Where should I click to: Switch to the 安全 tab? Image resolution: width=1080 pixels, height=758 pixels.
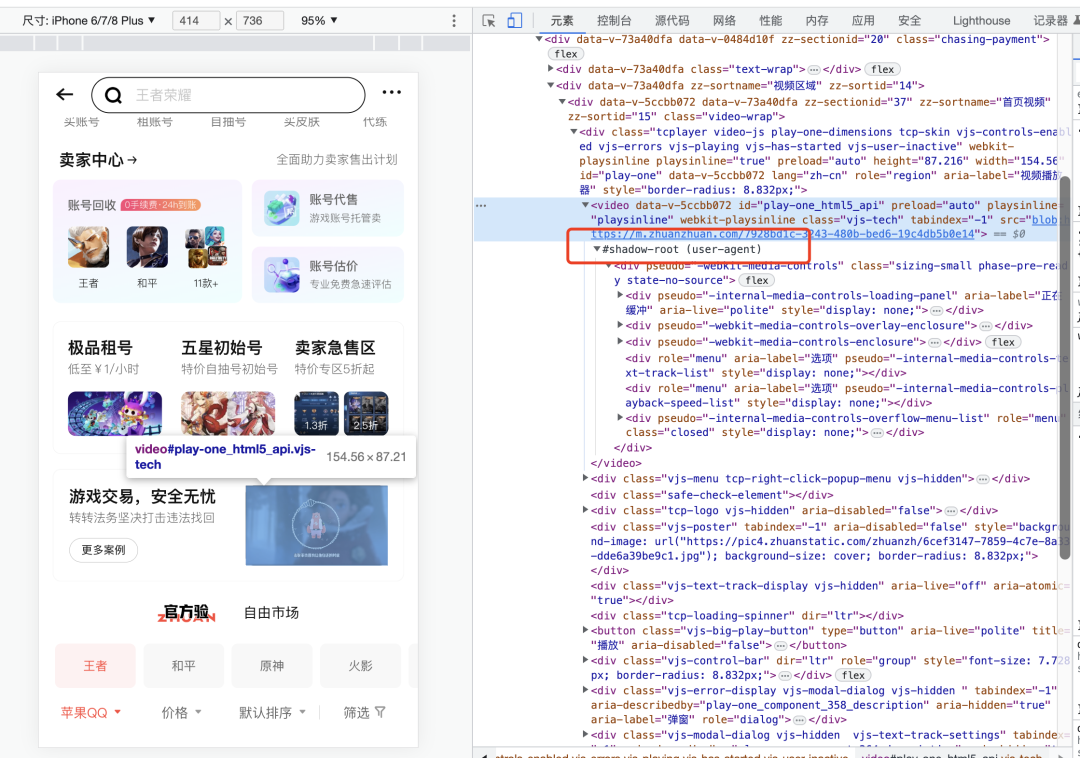coord(909,21)
